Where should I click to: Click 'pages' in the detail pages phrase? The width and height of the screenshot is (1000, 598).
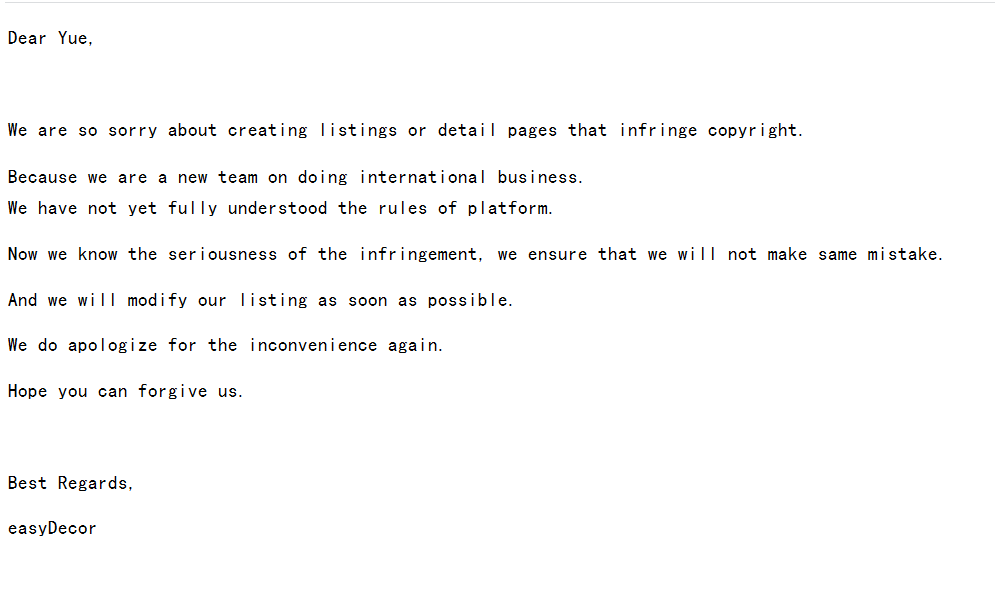(533, 131)
